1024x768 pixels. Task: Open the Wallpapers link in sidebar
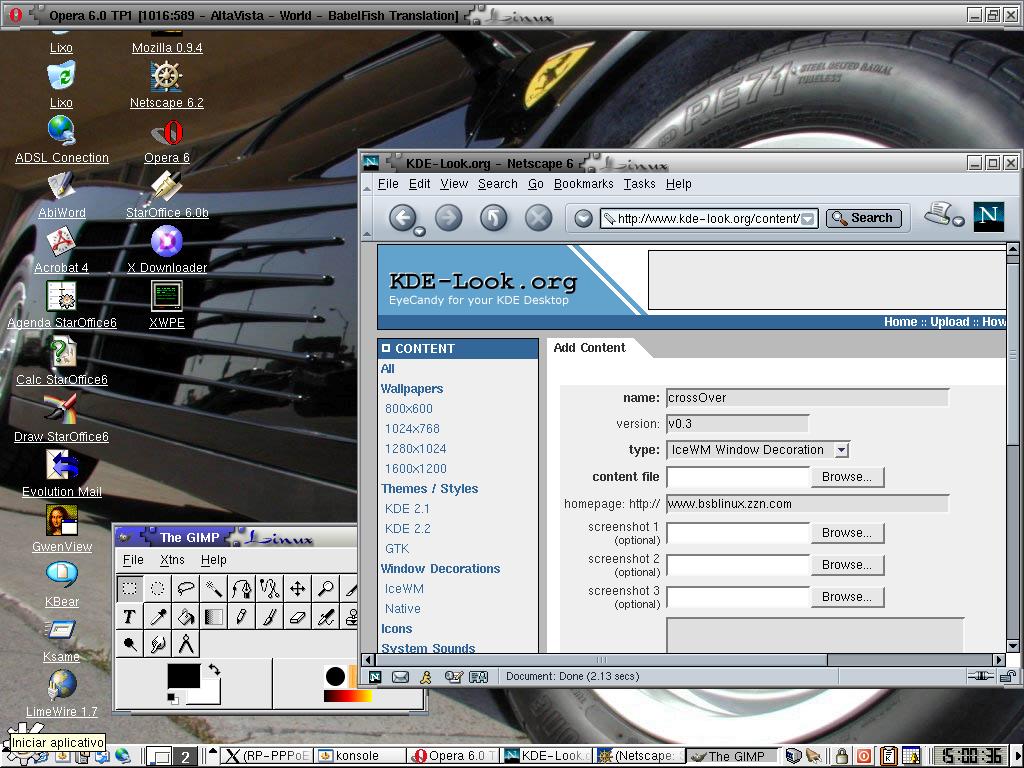[x=411, y=389]
